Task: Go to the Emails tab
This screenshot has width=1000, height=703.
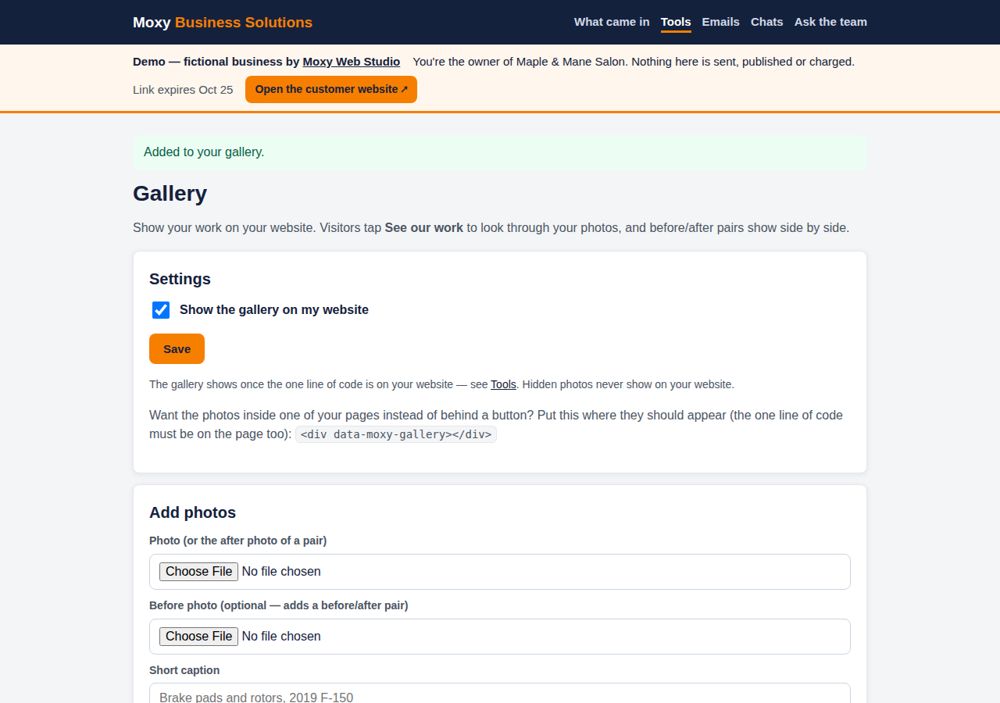Action: [721, 22]
